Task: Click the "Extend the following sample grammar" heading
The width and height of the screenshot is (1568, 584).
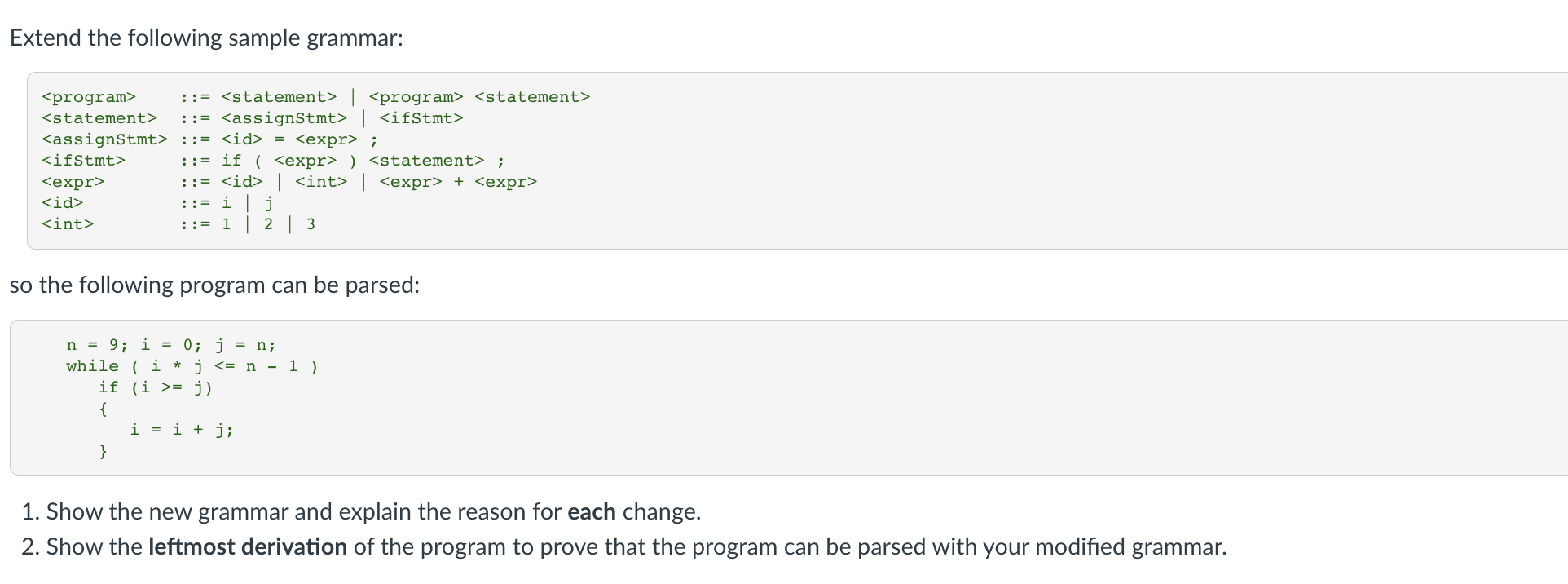Action: tap(206, 38)
